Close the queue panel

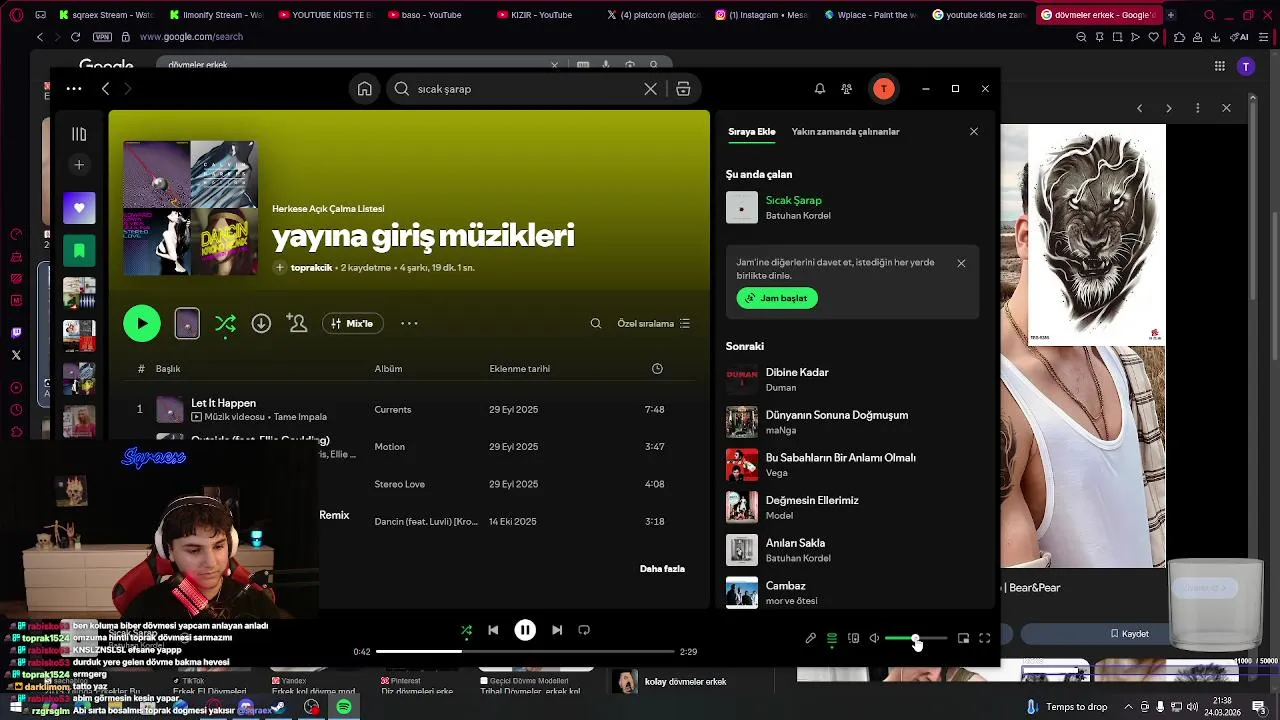[x=974, y=132]
